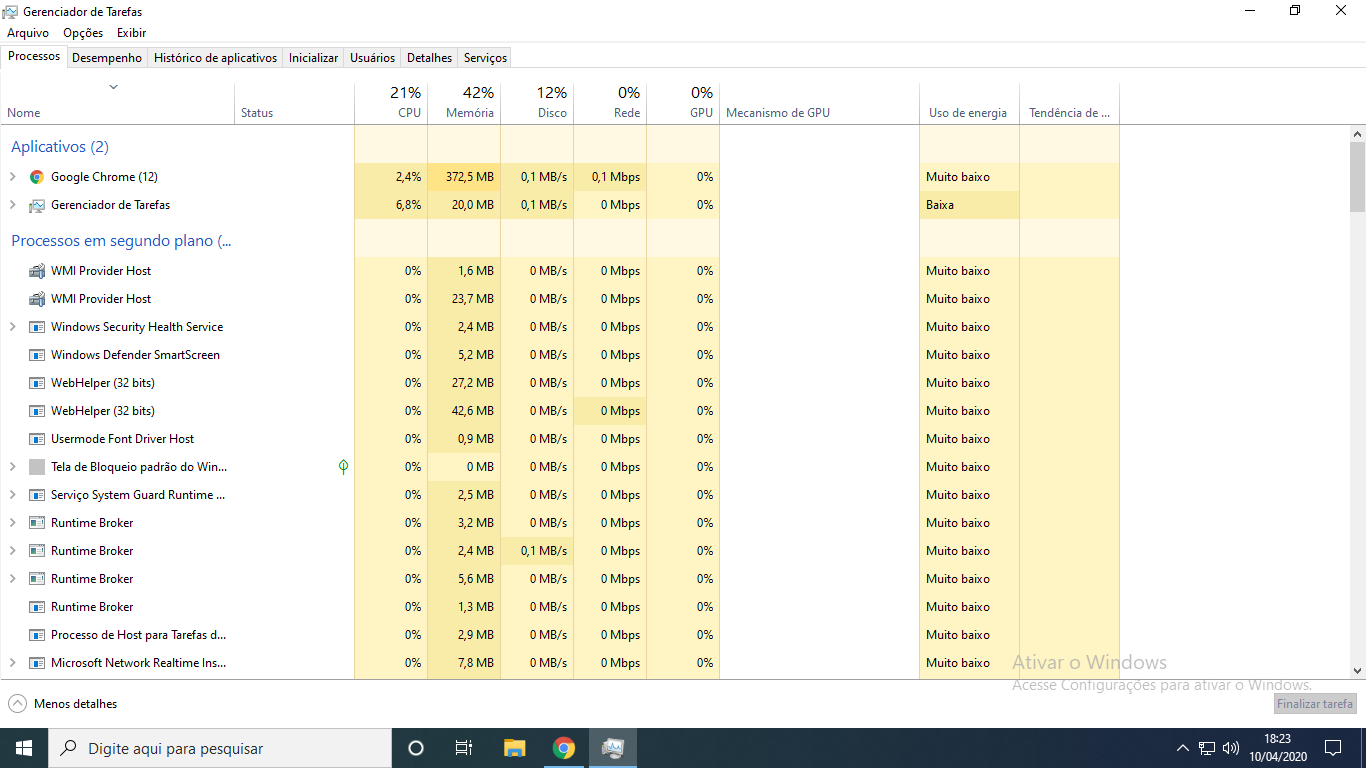
Task: Click the Windows Security Health Service icon
Action: point(37,327)
